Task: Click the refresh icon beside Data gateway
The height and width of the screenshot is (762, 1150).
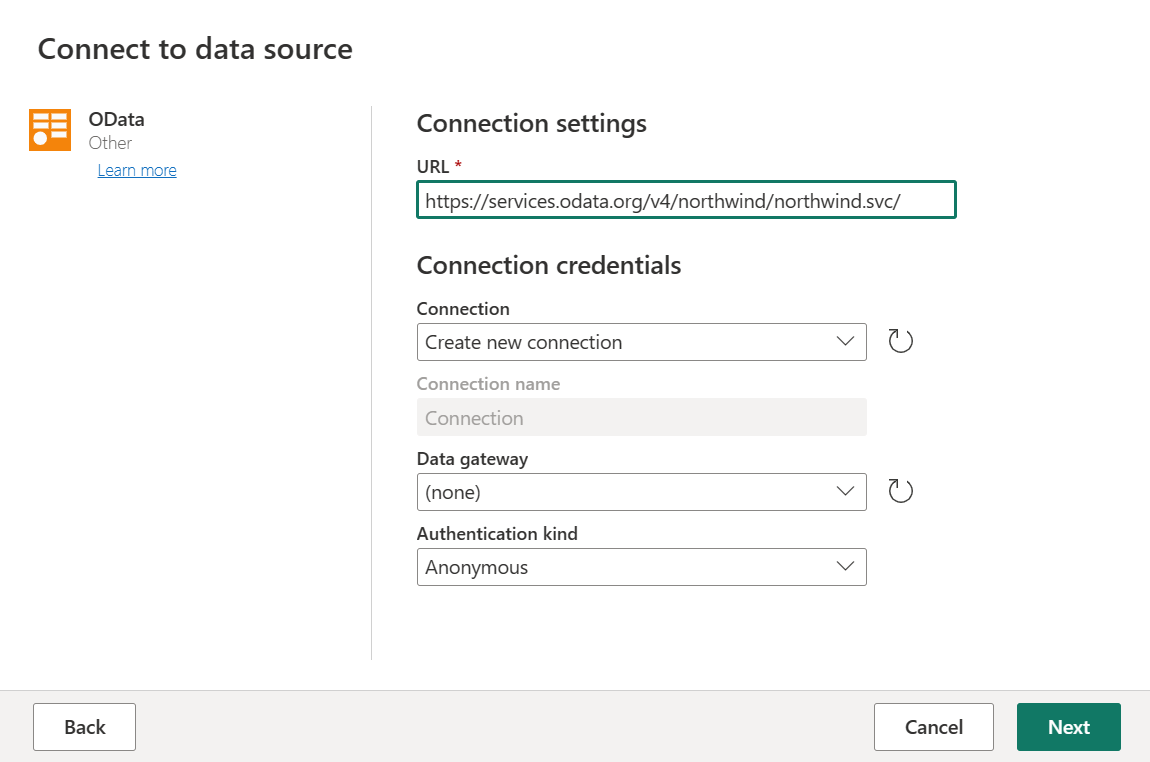Action: (899, 490)
